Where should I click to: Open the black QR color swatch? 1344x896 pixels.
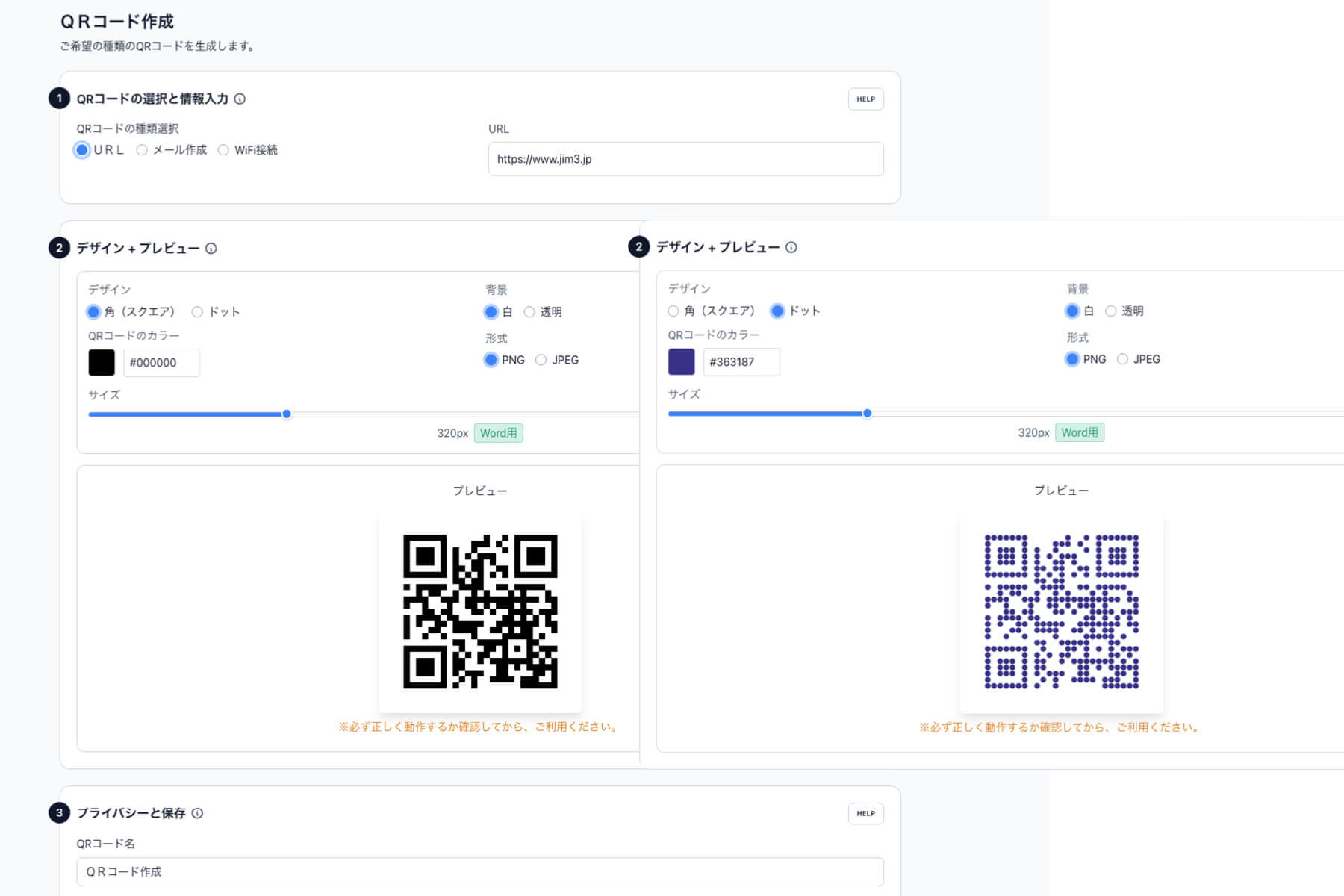102,363
